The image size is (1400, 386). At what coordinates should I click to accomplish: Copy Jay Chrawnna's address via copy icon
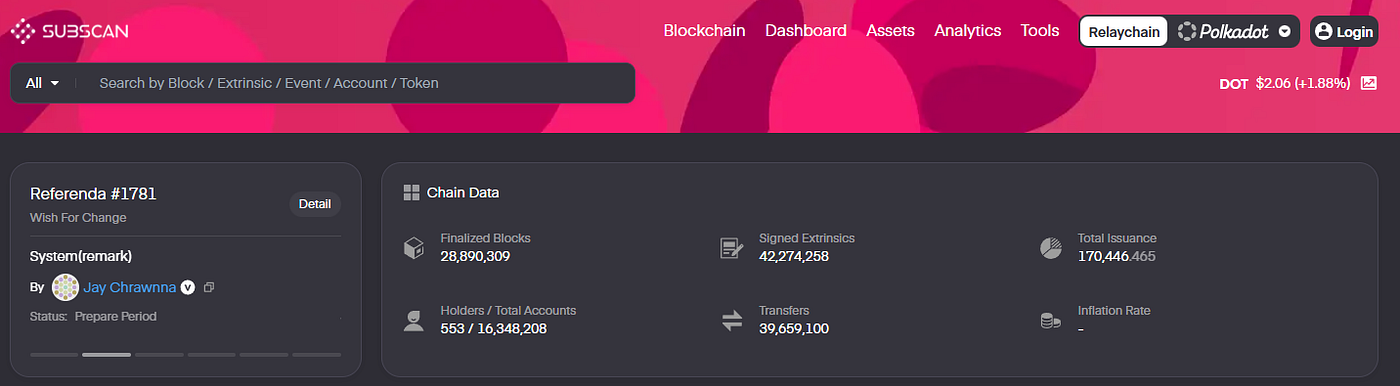pyautogui.click(x=209, y=287)
